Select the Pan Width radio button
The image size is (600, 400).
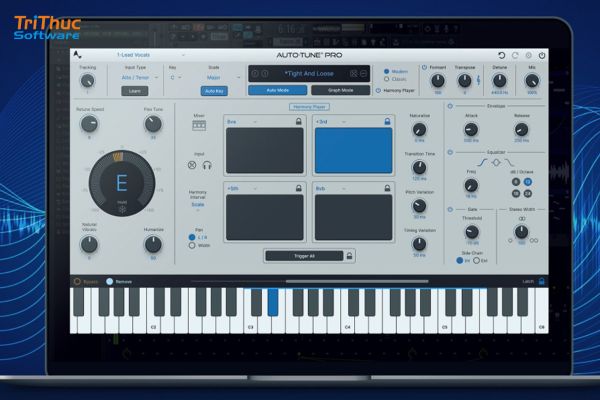pyautogui.click(x=192, y=245)
